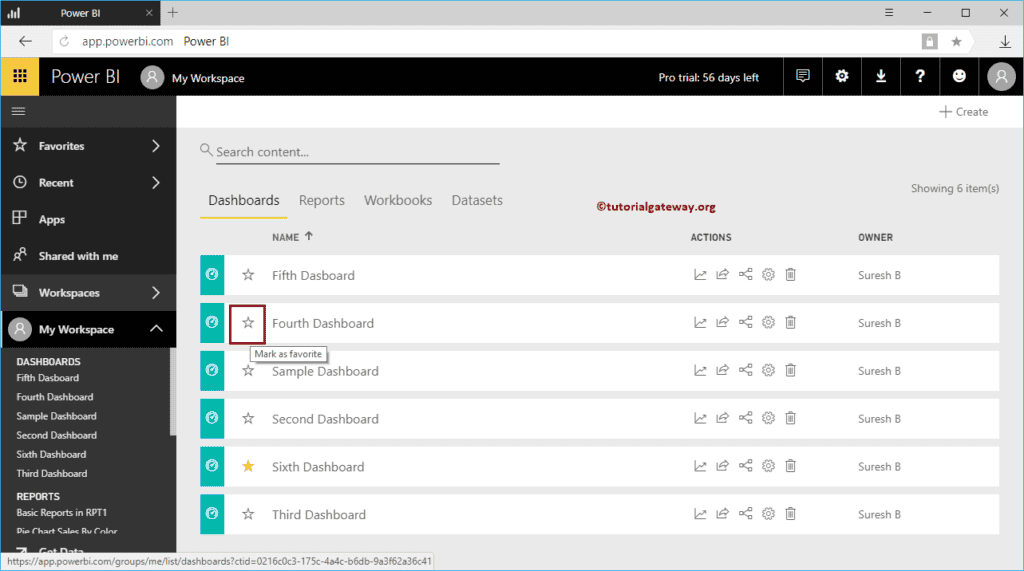The width and height of the screenshot is (1024, 571).
Task: Open browser downloads arrow icon
Action: coord(1005,42)
